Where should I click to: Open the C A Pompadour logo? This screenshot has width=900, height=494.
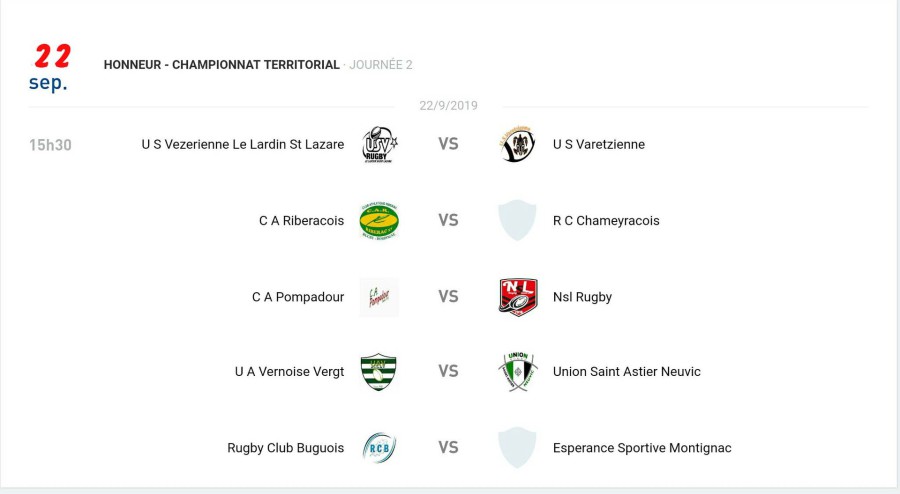tap(379, 297)
